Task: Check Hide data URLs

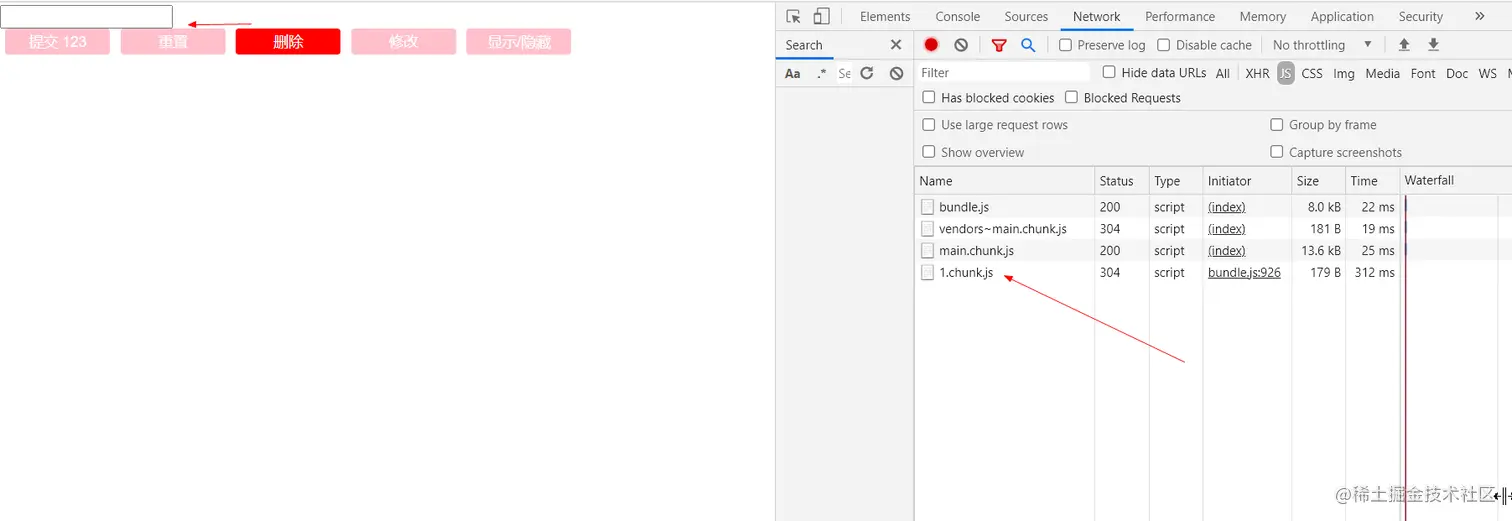Action: pos(1109,72)
